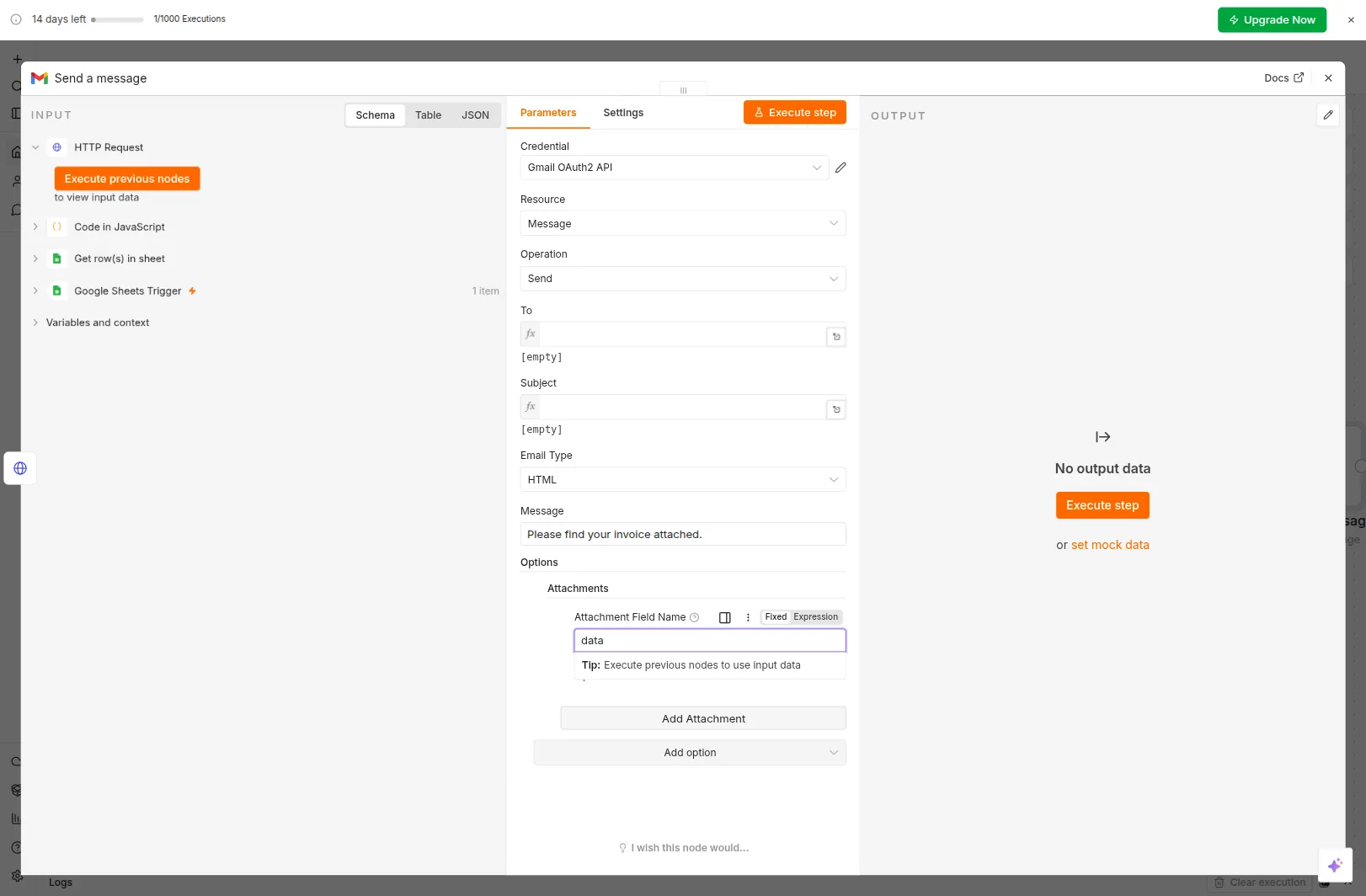The image size is (1366, 896).
Task: Open the Add option dropdown
Action: [690, 753]
